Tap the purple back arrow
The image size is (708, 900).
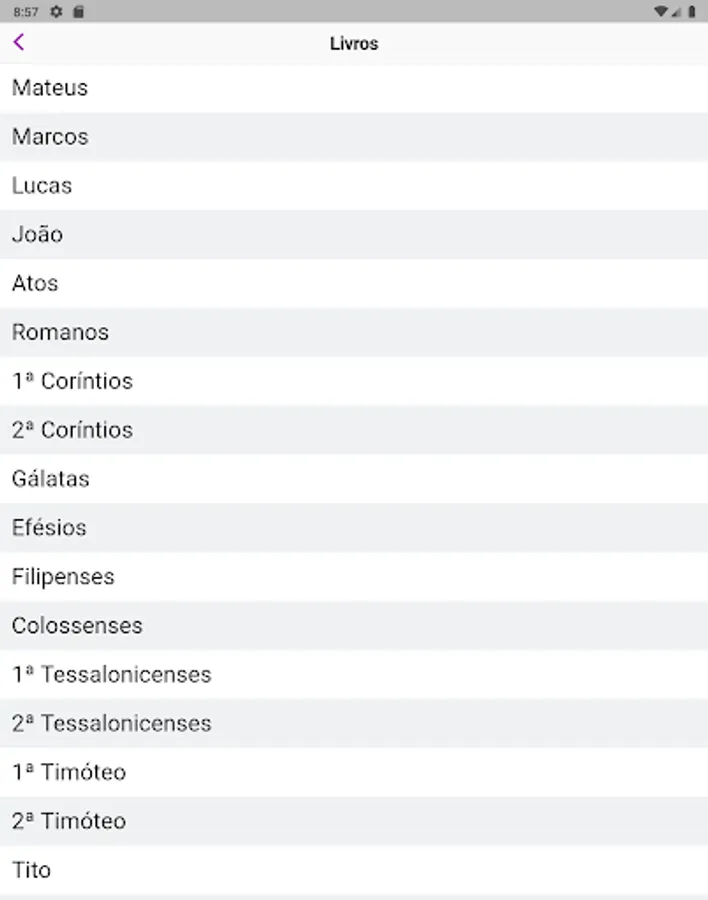[x=19, y=42]
